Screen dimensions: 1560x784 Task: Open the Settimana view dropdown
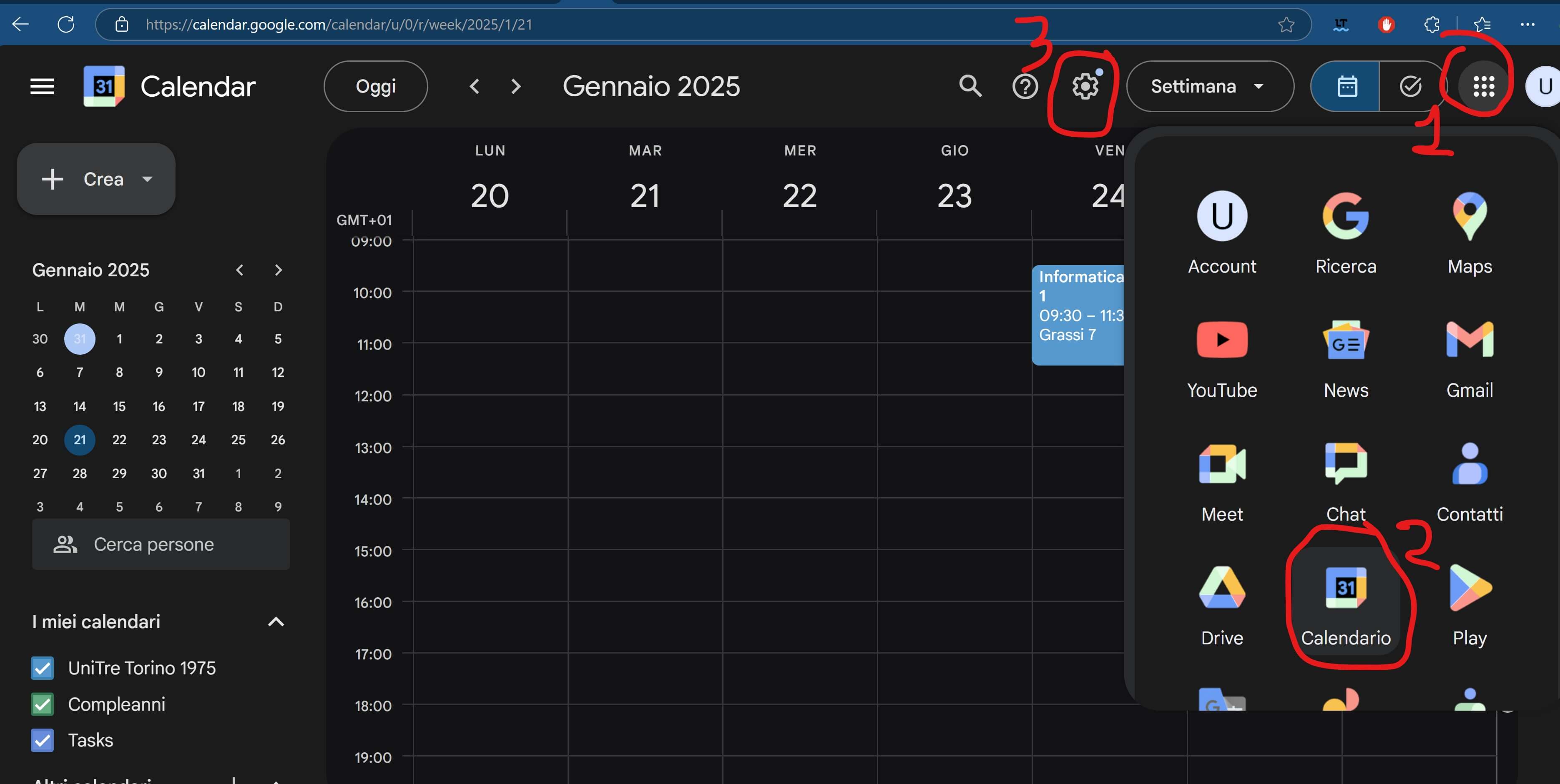tap(1209, 86)
